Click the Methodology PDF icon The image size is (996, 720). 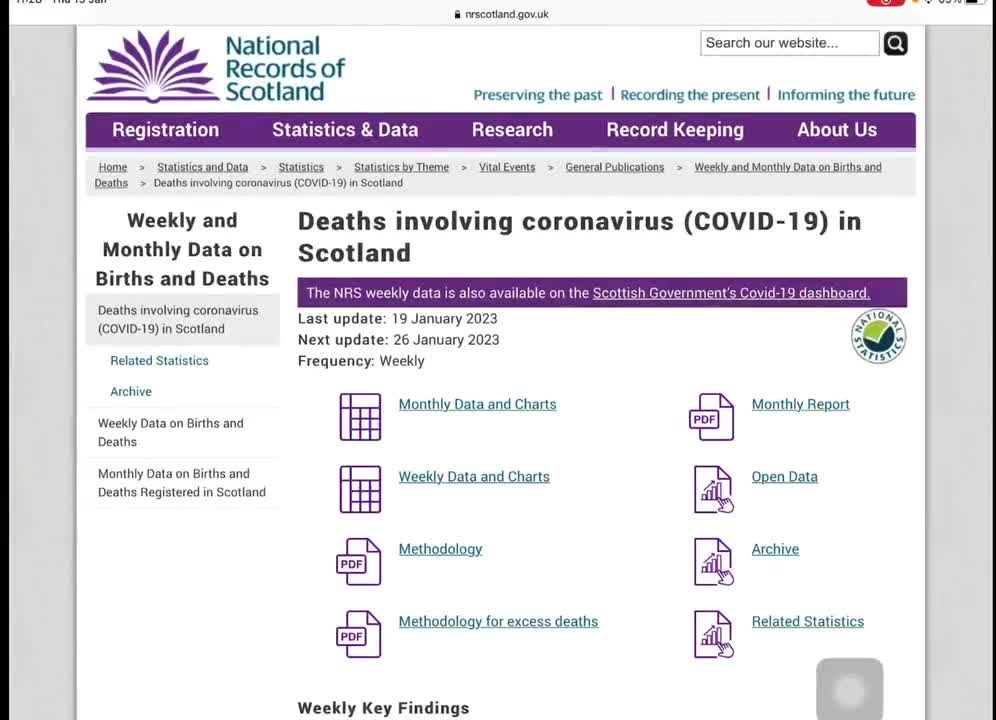[358, 561]
